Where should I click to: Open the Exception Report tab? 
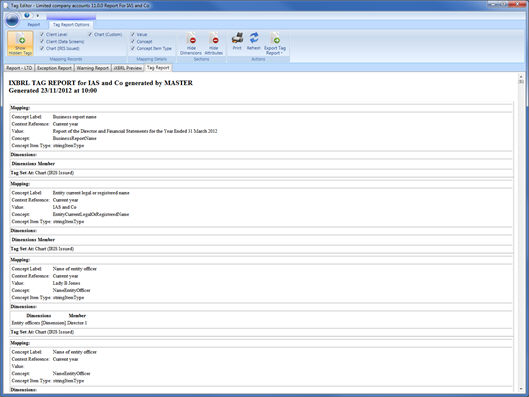[54, 68]
